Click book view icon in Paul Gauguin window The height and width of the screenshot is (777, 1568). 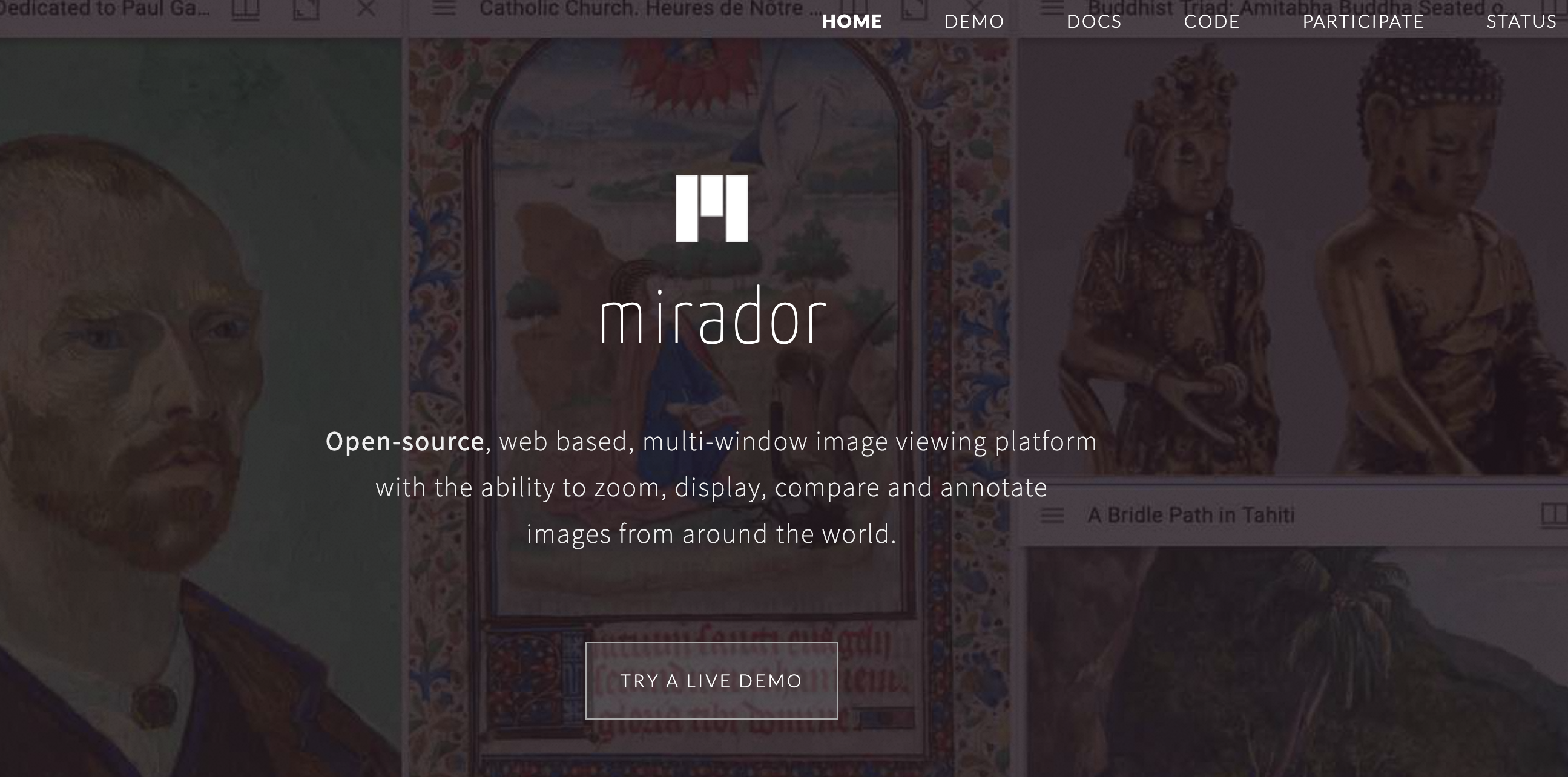245,9
